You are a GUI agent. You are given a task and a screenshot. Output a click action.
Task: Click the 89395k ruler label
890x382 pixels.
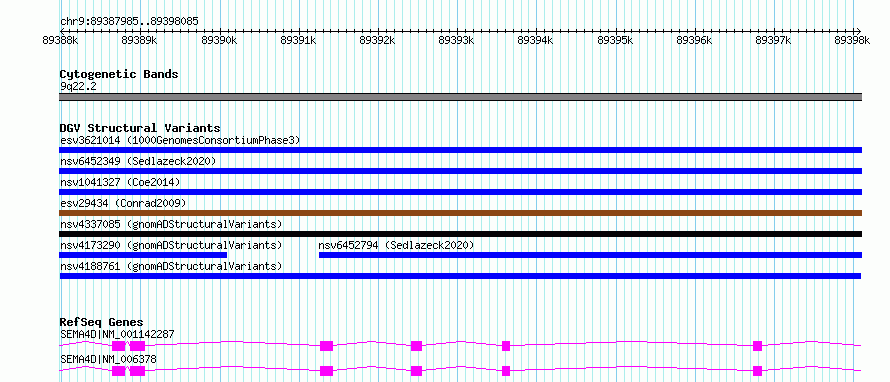[x=615, y=40]
